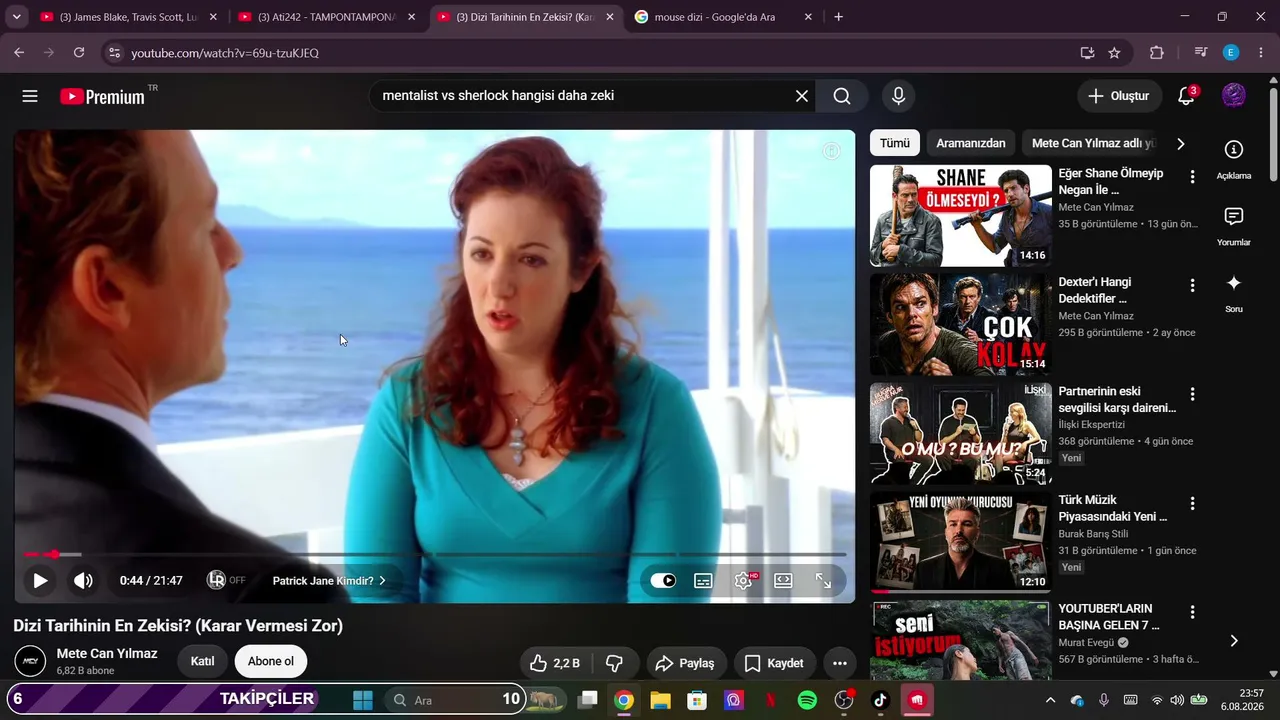Enter full screen mode

coord(823,580)
